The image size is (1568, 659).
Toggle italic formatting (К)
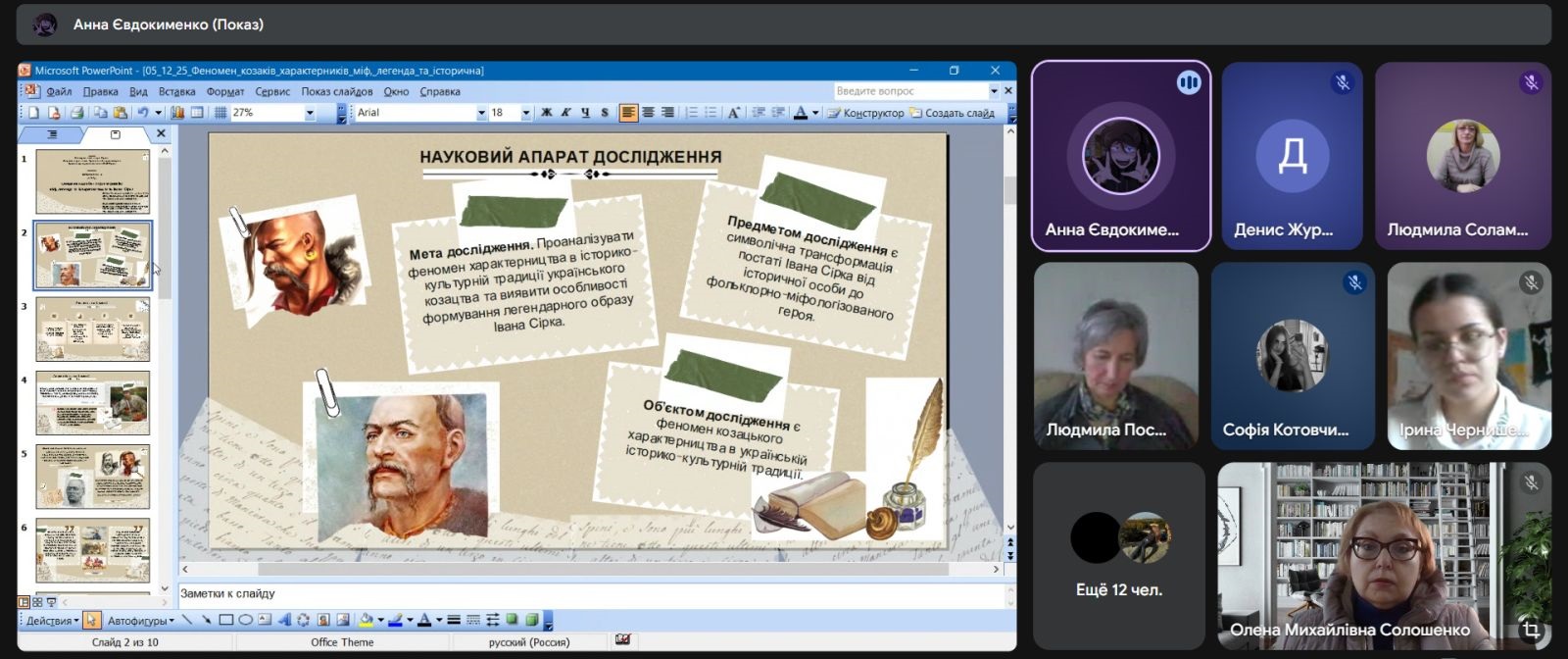click(565, 113)
